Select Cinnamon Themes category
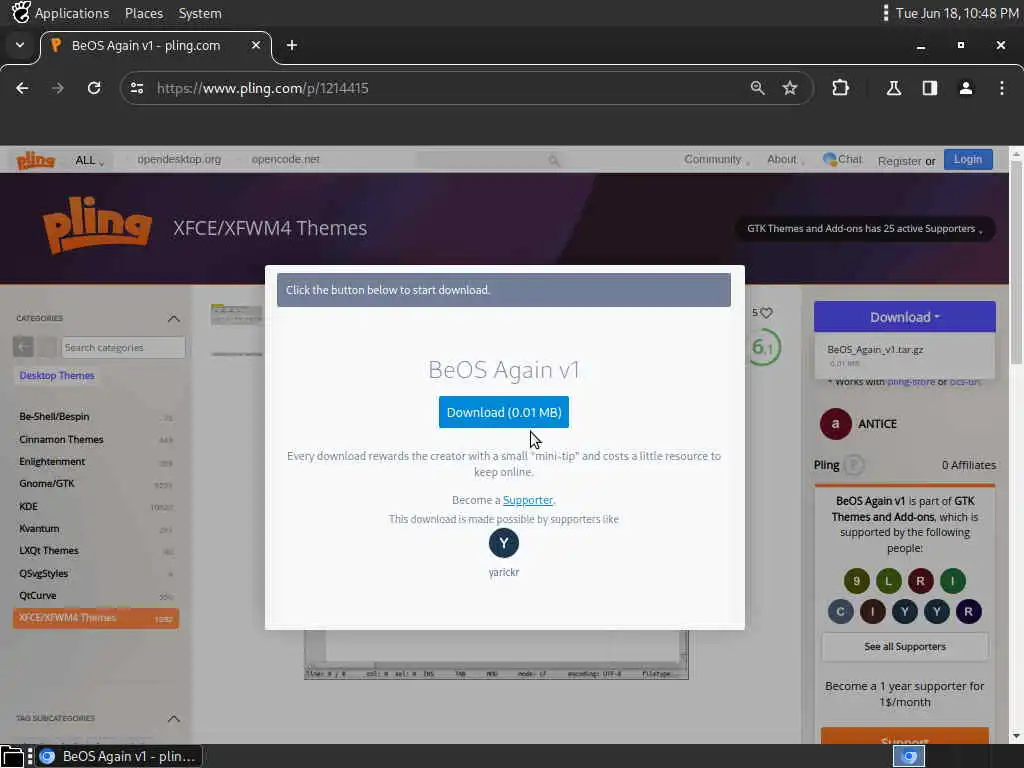The height and width of the screenshot is (768, 1024). [x=61, y=440]
